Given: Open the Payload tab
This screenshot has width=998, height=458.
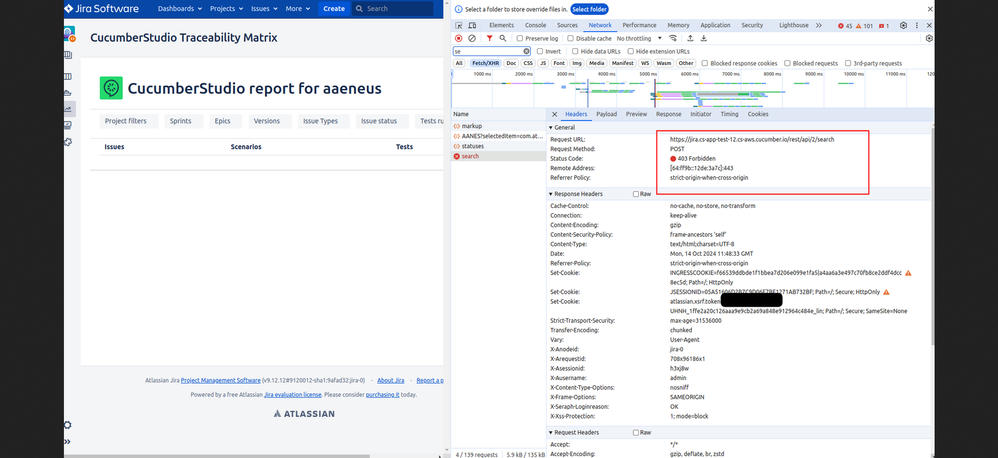Looking at the screenshot, I should point(606,114).
